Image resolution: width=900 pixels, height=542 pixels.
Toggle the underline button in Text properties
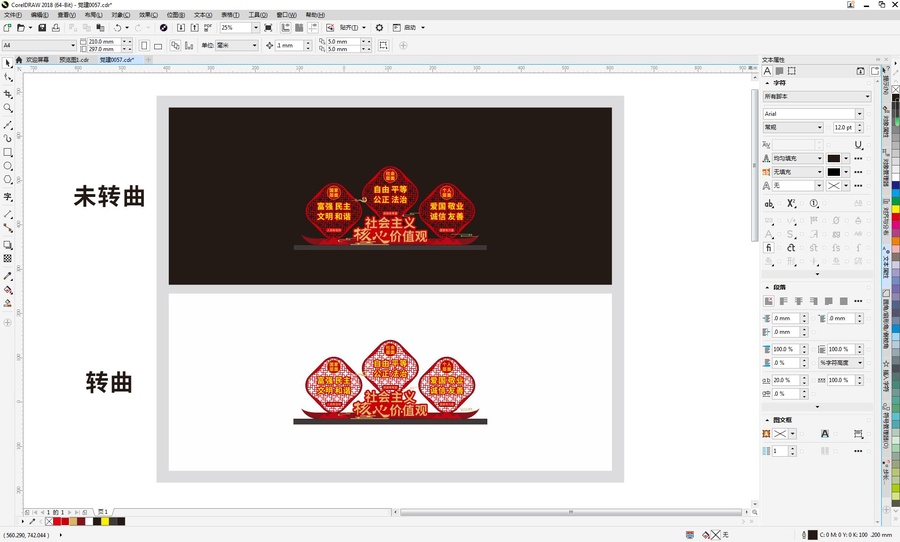click(x=858, y=145)
